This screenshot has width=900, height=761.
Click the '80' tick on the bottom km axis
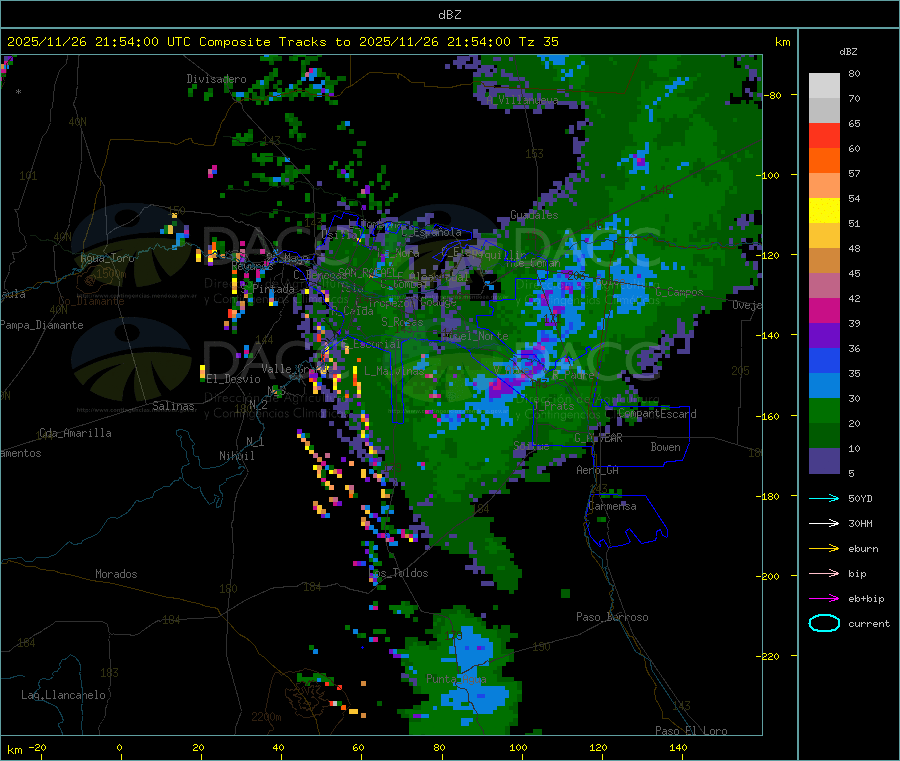pyautogui.click(x=439, y=747)
